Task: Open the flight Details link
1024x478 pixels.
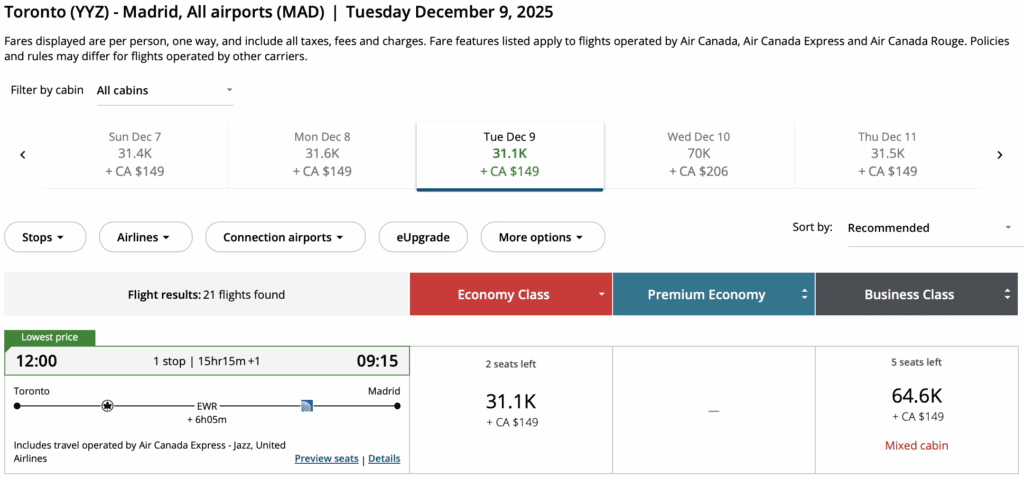Action: [384, 459]
